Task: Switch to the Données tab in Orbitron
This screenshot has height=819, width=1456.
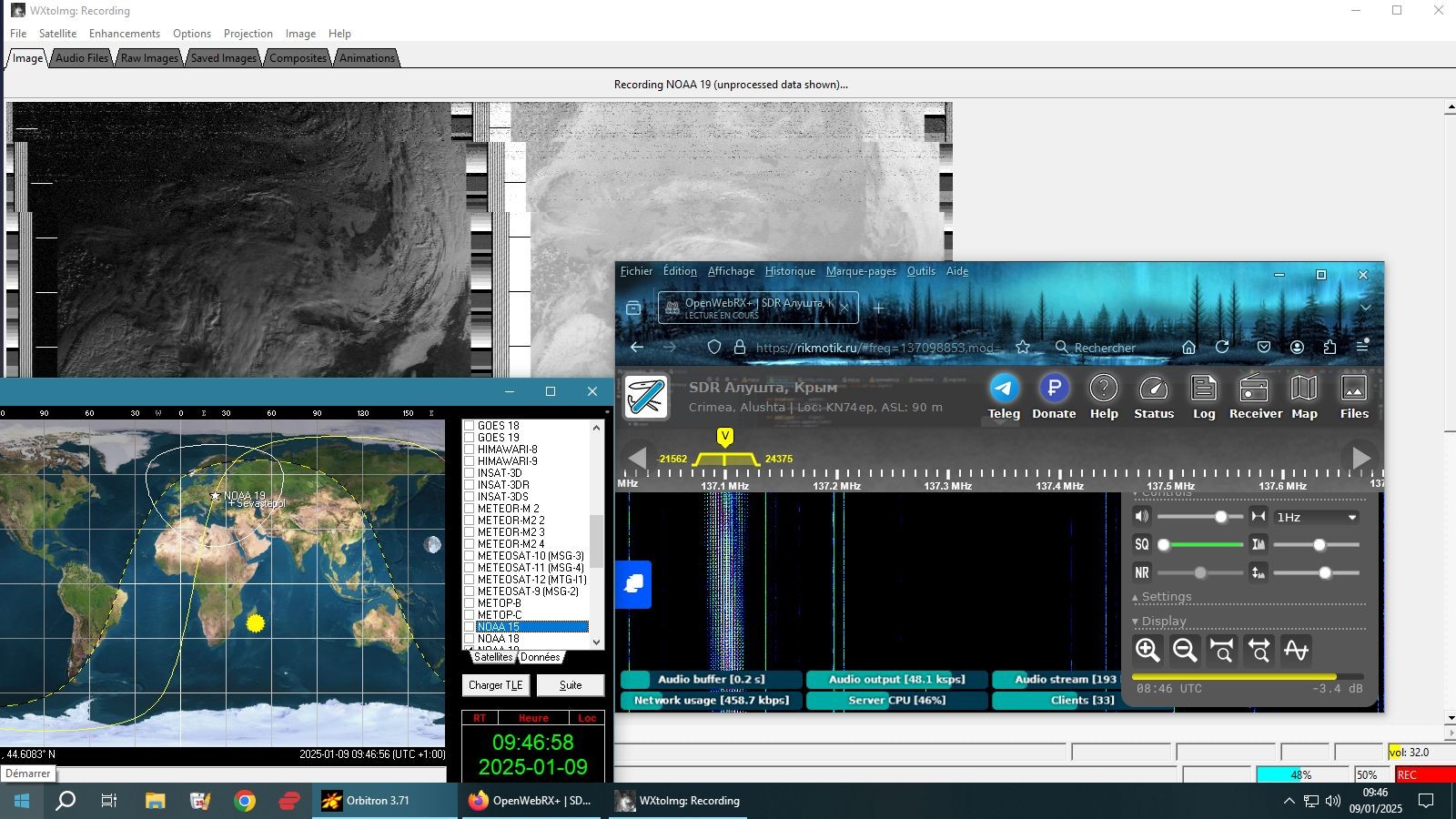Action: (x=541, y=657)
